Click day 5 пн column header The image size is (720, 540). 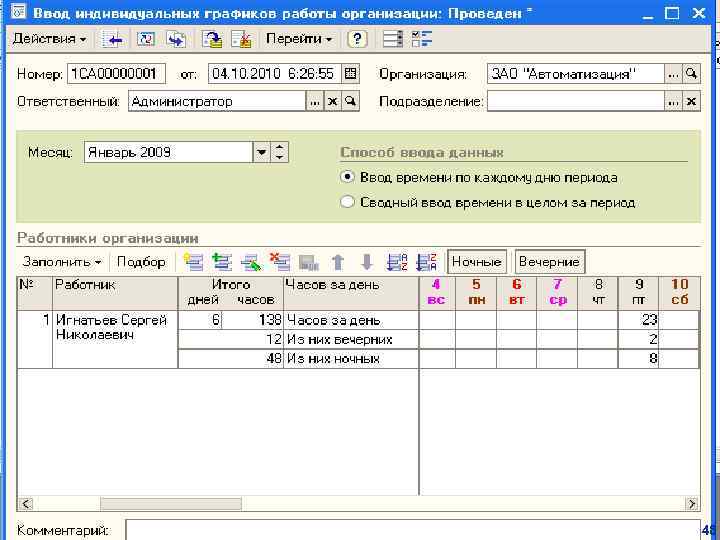(476, 292)
